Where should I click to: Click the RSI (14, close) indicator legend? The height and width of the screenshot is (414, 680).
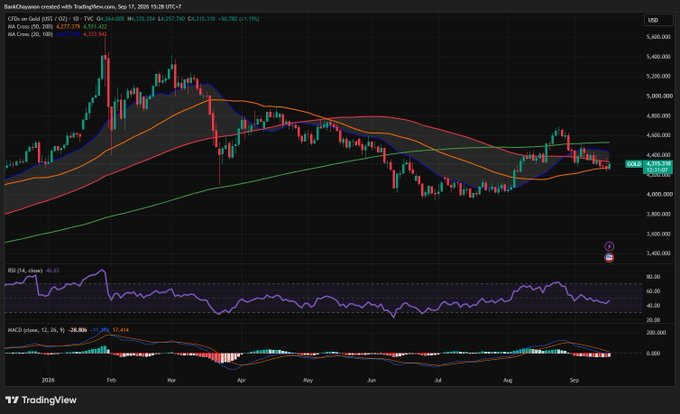click(25, 271)
